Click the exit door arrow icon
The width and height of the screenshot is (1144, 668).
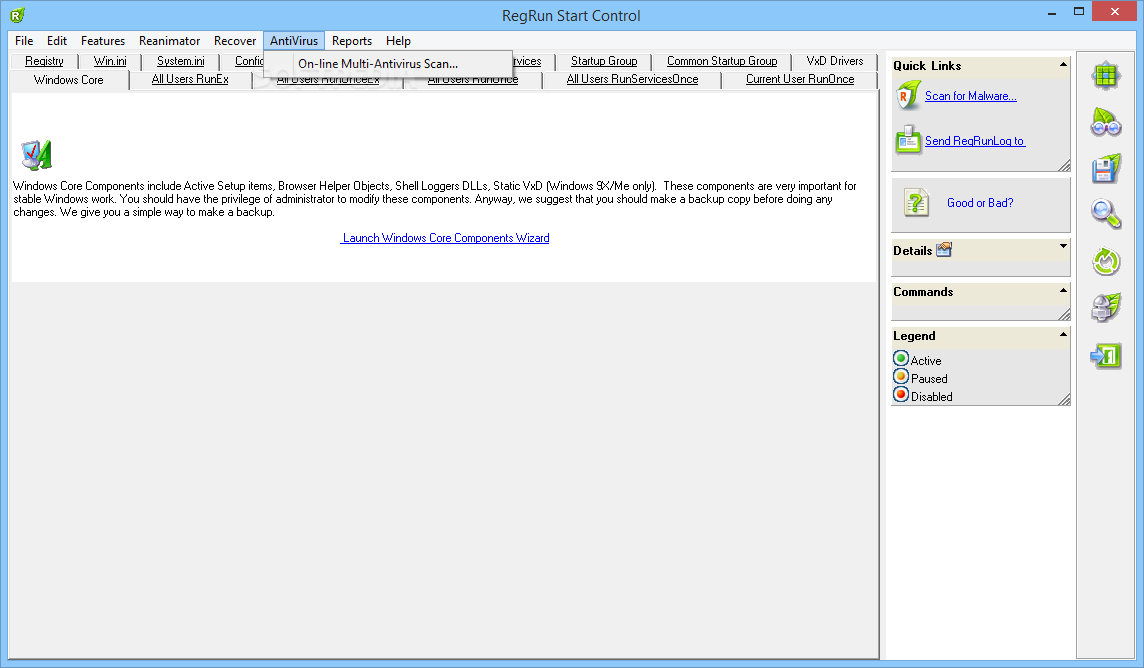click(1106, 356)
